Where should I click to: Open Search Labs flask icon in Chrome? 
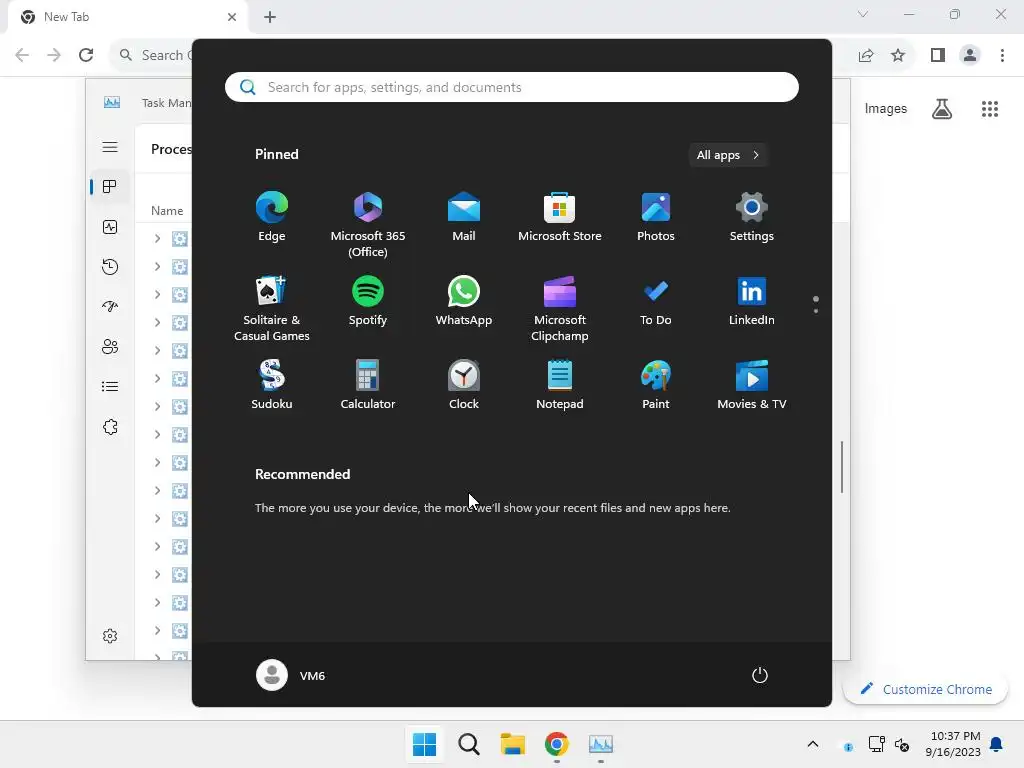tap(942, 108)
